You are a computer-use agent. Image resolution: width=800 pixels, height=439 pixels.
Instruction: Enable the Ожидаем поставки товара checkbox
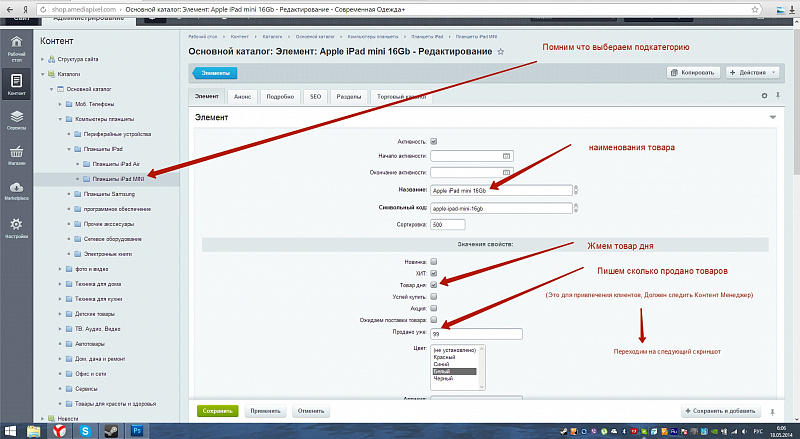tap(434, 320)
